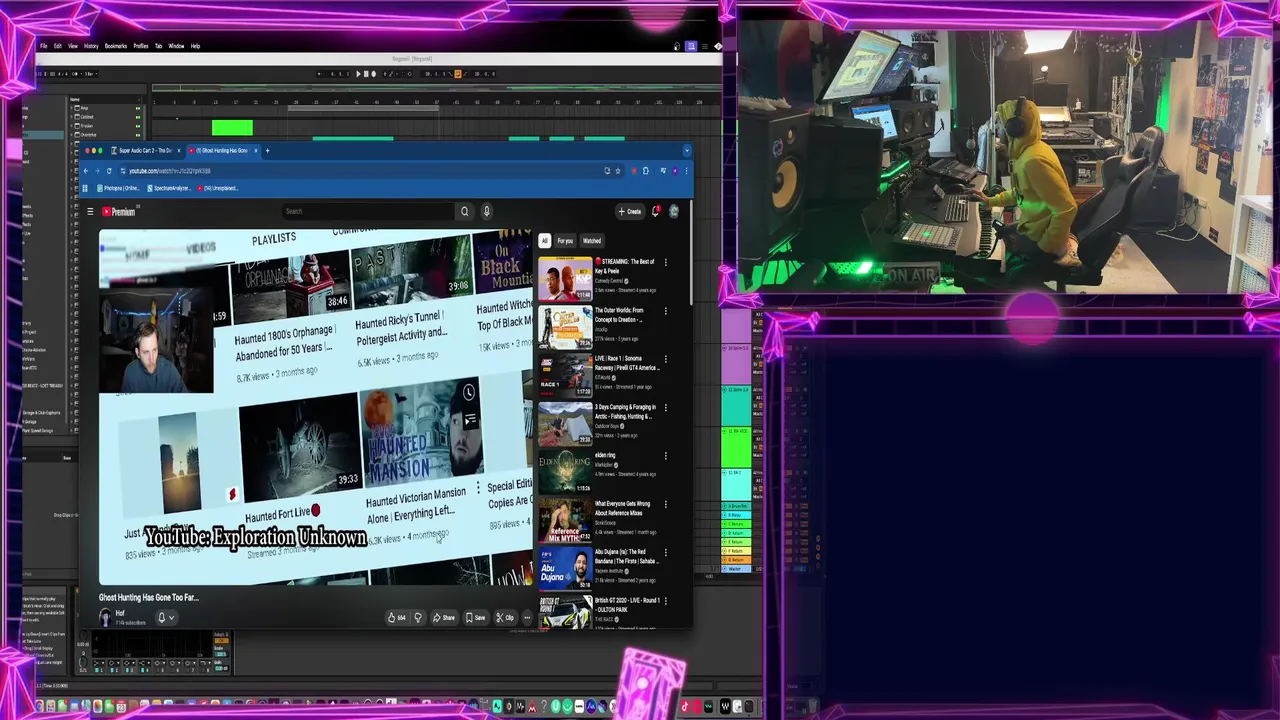Click the Ghost Hunting Has Gone Too Far title
1280x720 pixels.
tap(149, 597)
